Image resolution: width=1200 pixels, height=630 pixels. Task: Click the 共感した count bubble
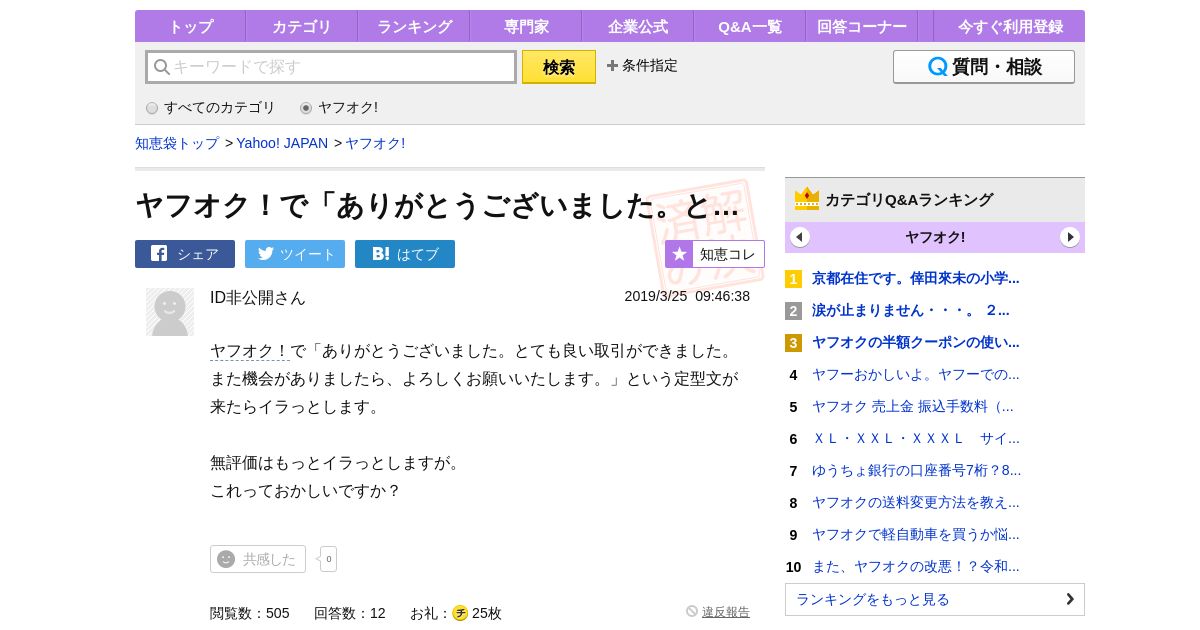pyautogui.click(x=328, y=559)
